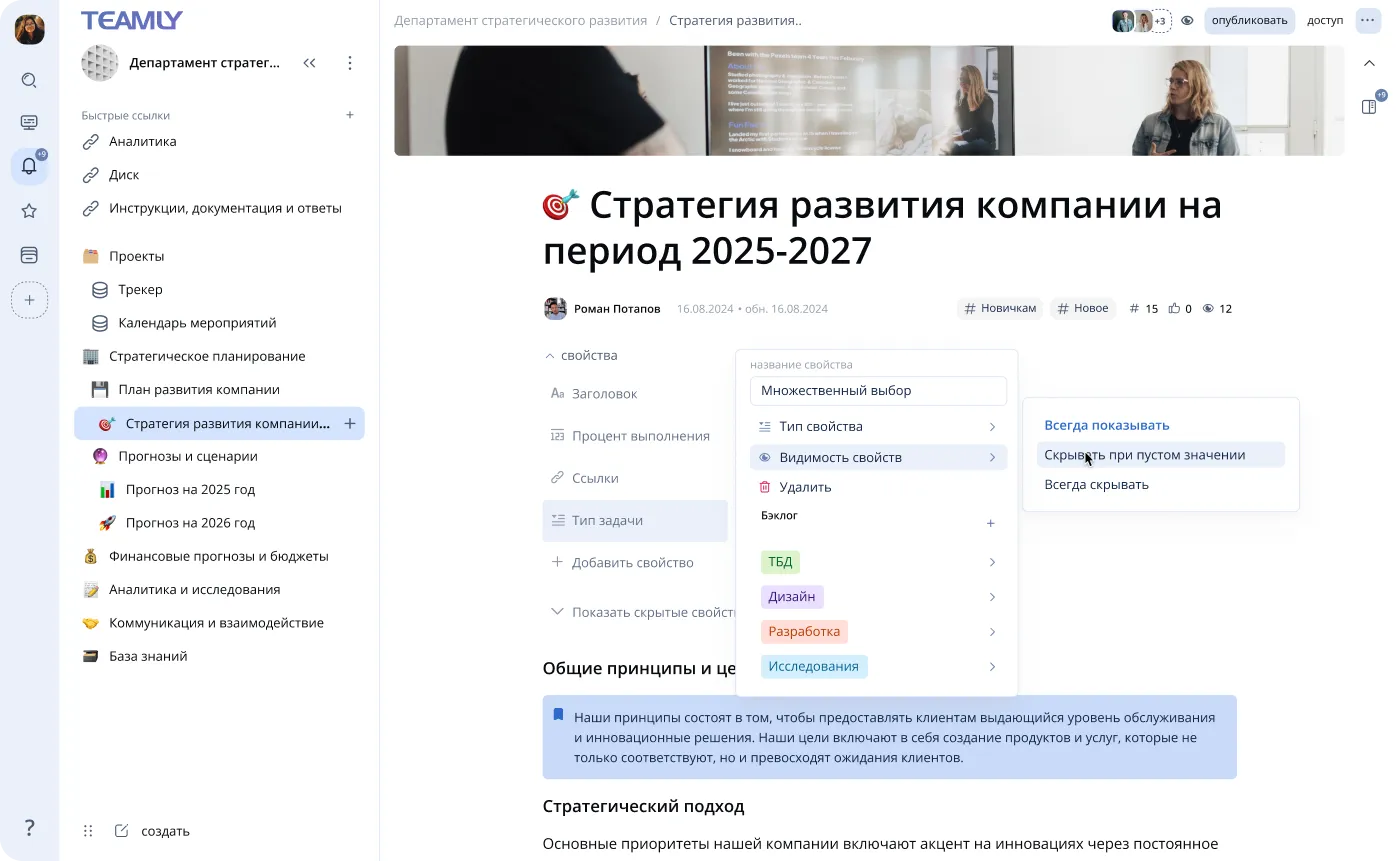Open the presentation screen icon in left rail
Viewport: 1400px width, 861px height.
(x=29, y=122)
